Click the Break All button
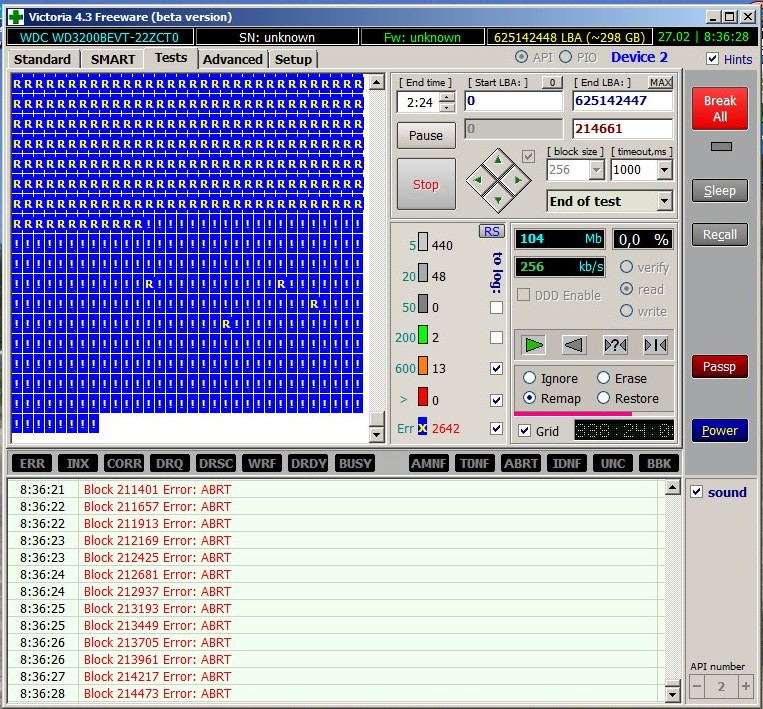The width and height of the screenshot is (763, 709). [x=719, y=108]
